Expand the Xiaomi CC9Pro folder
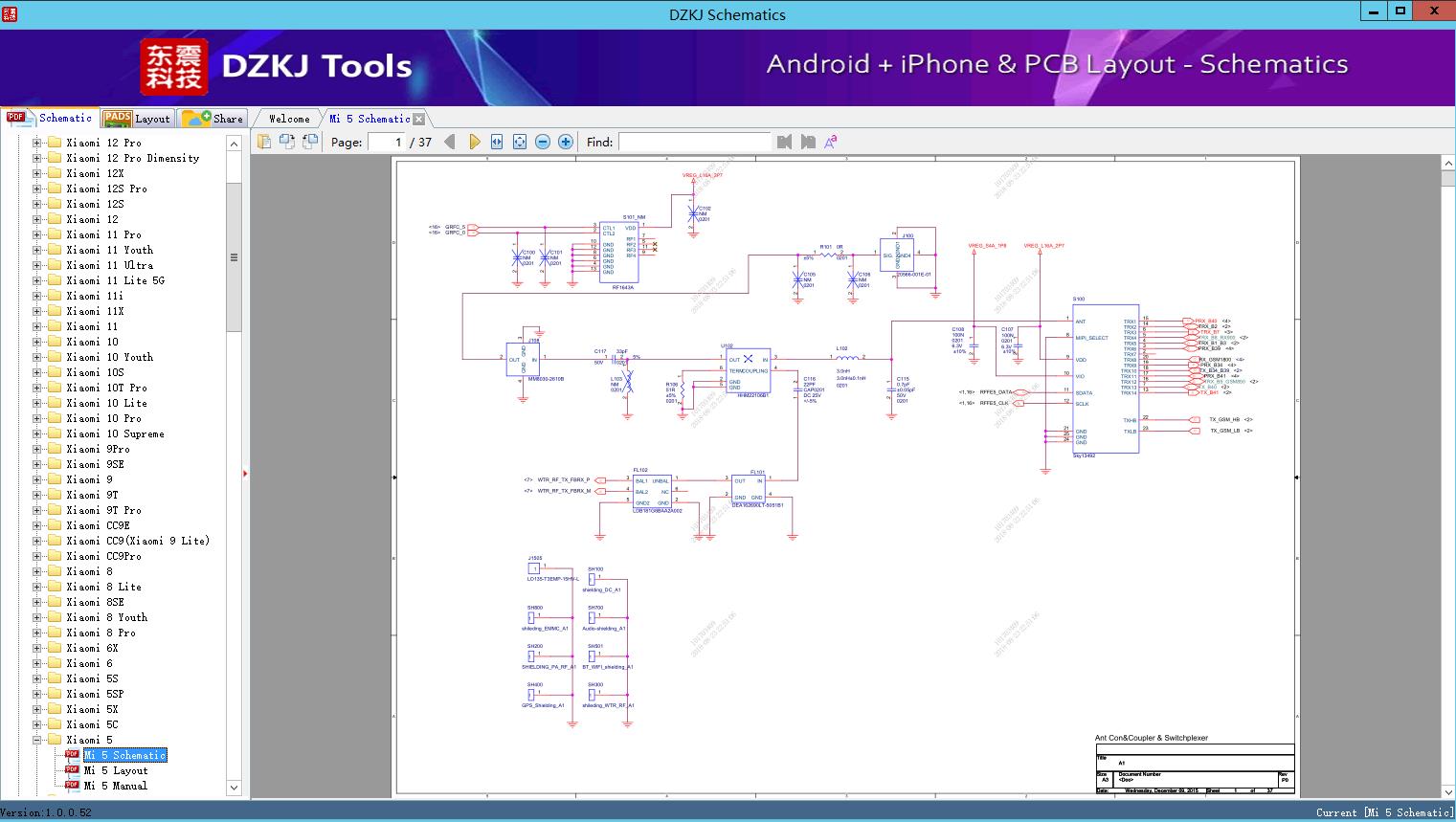Viewport: 1456px width, 822px height. [x=37, y=556]
